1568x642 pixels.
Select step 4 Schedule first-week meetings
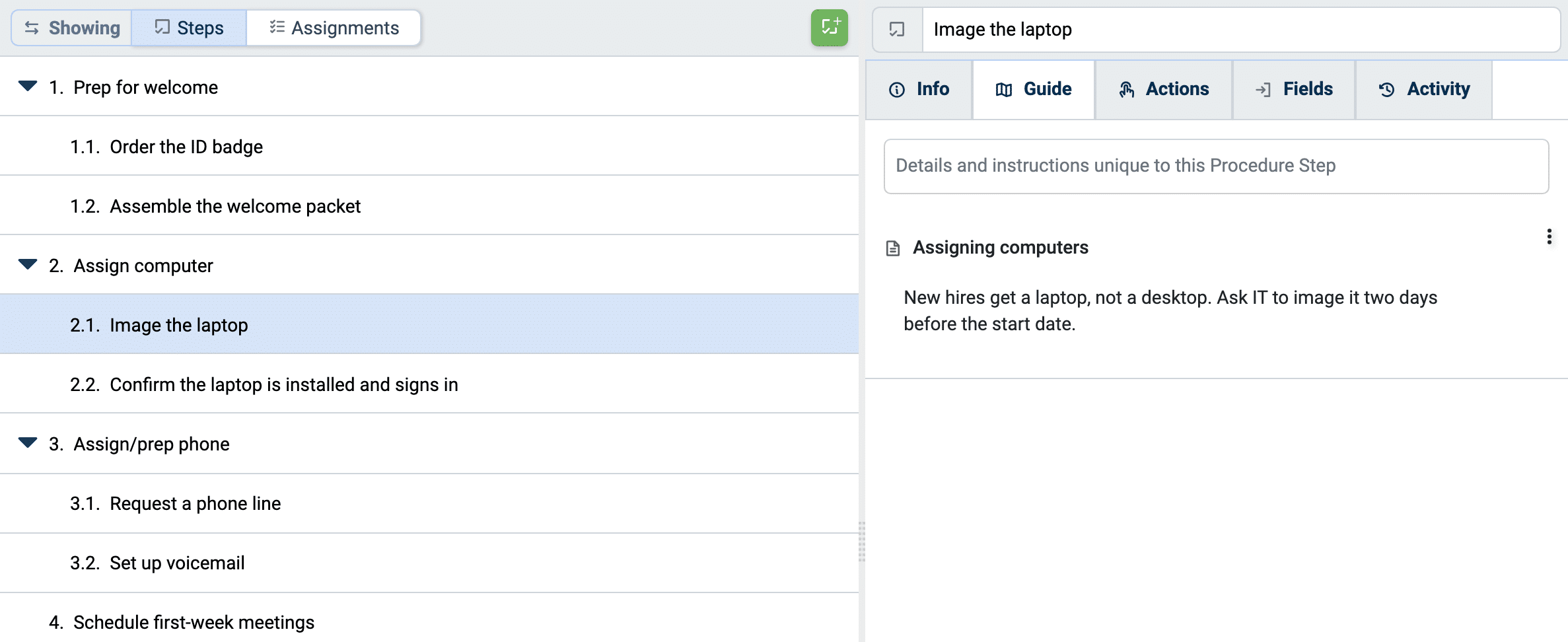(x=429, y=618)
